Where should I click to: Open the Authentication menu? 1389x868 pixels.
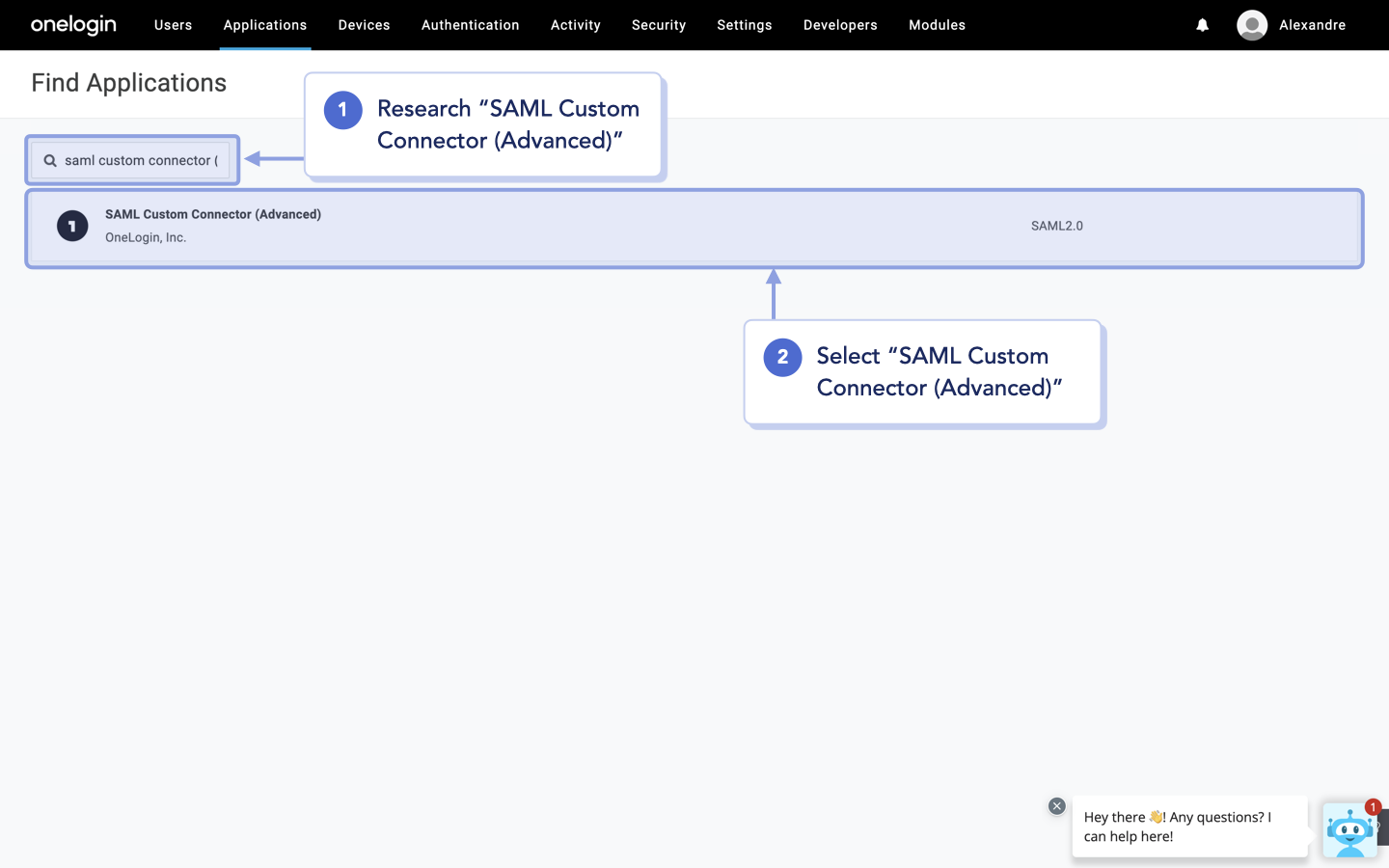[470, 25]
